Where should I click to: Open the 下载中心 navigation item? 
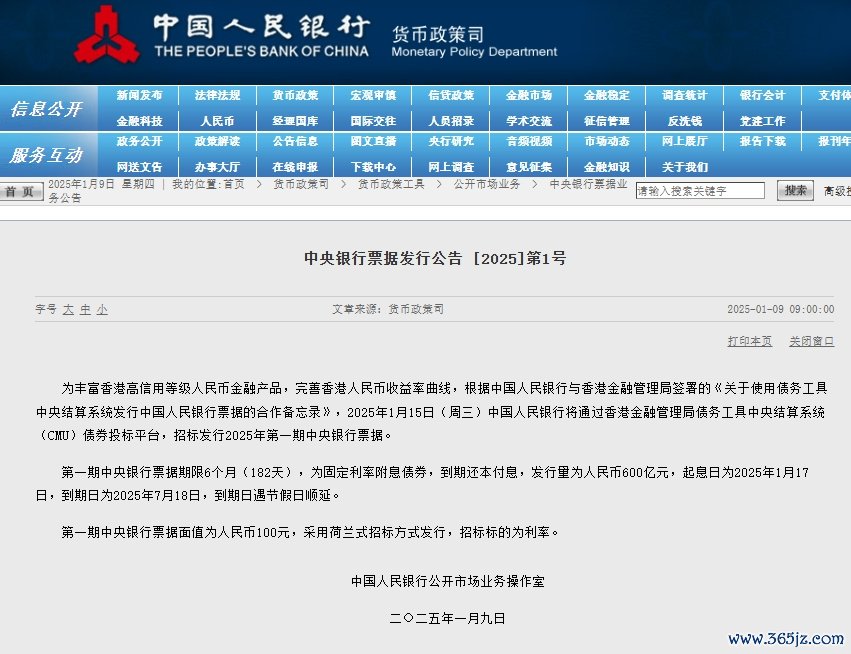(373, 167)
